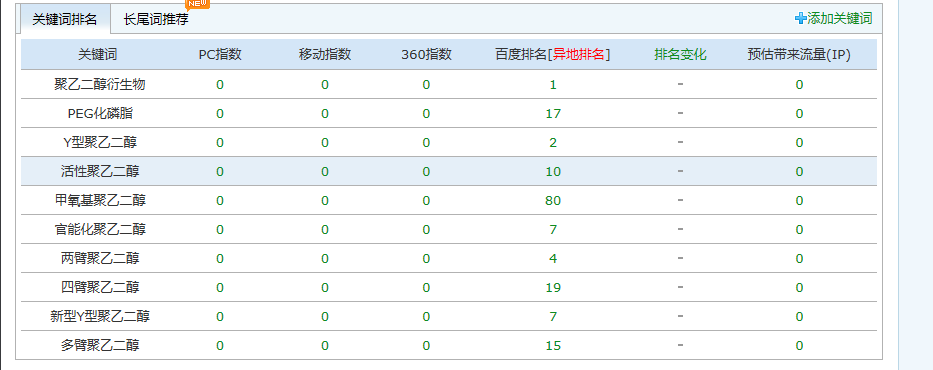Select keyword 多臂聚乙二醇

[100, 346]
